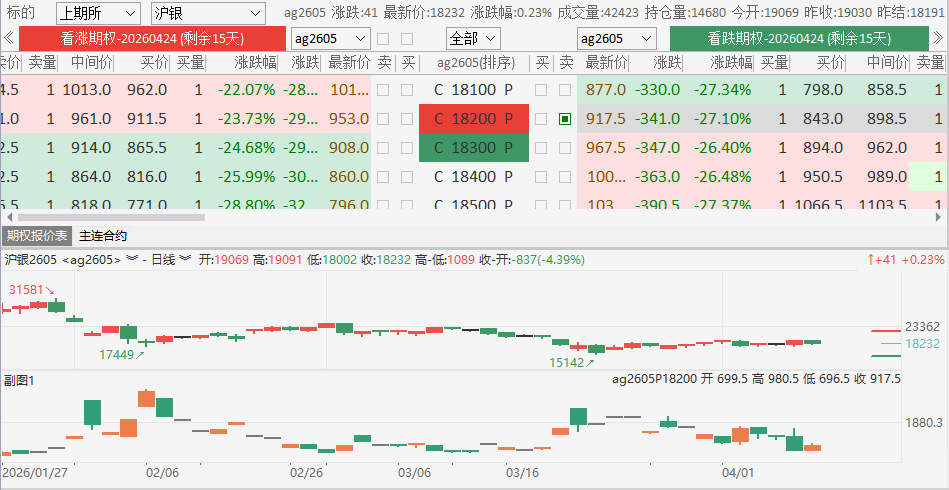Click call-side 最新价 column header
This screenshot has width=949, height=490.
pyautogui.click(x=349, y=63)
